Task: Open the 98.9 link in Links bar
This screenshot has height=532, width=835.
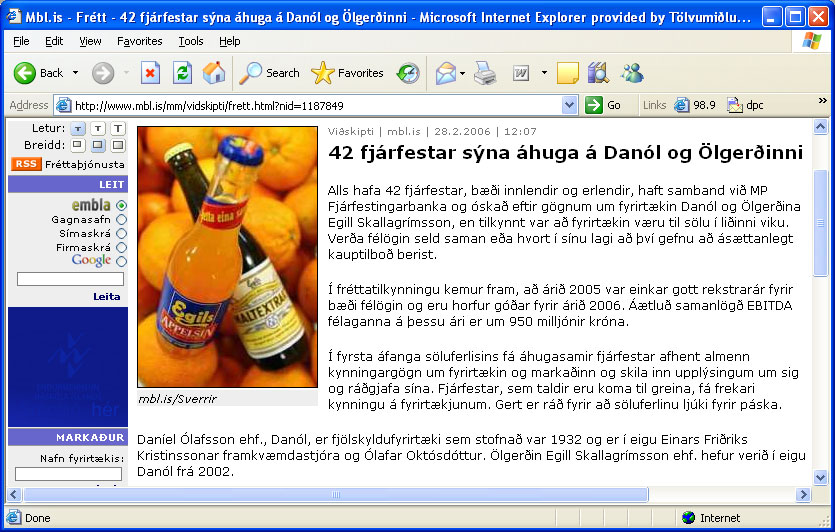Action: point(695,105)
